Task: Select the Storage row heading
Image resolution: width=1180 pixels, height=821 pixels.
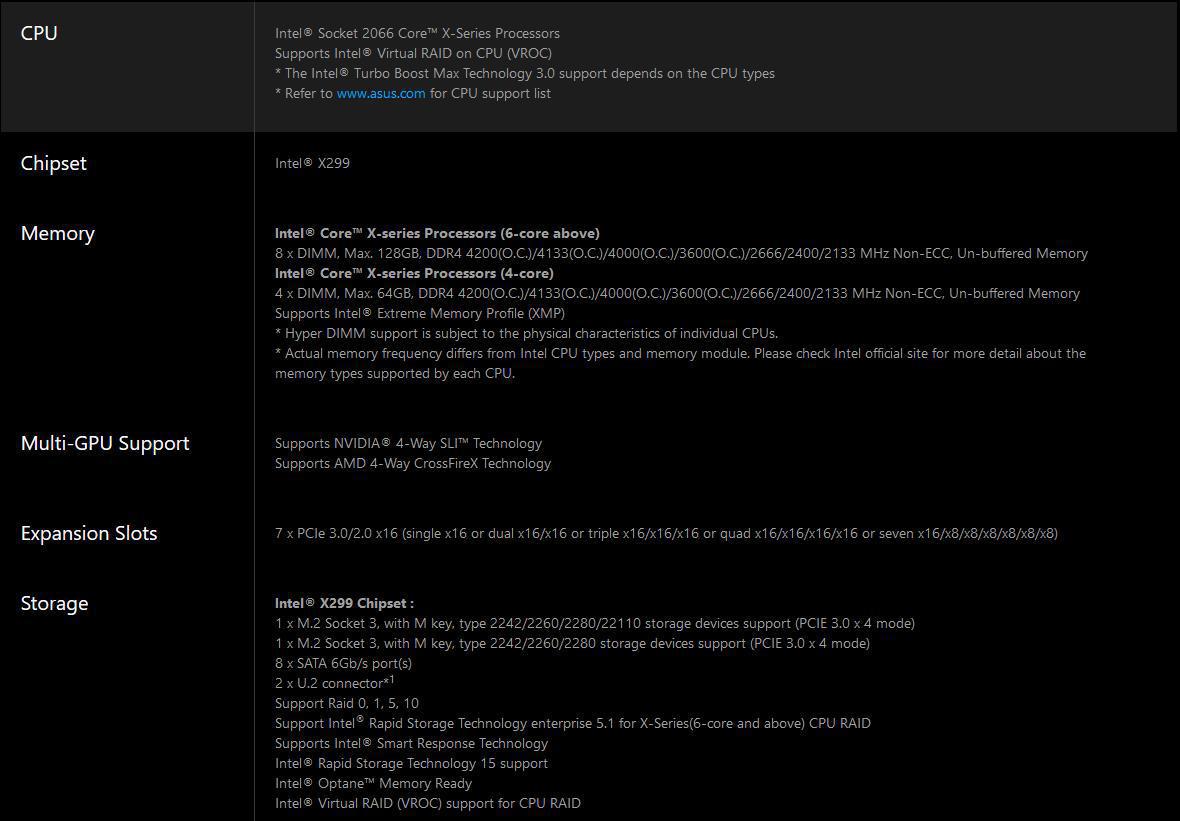Action: coord(54,604)
